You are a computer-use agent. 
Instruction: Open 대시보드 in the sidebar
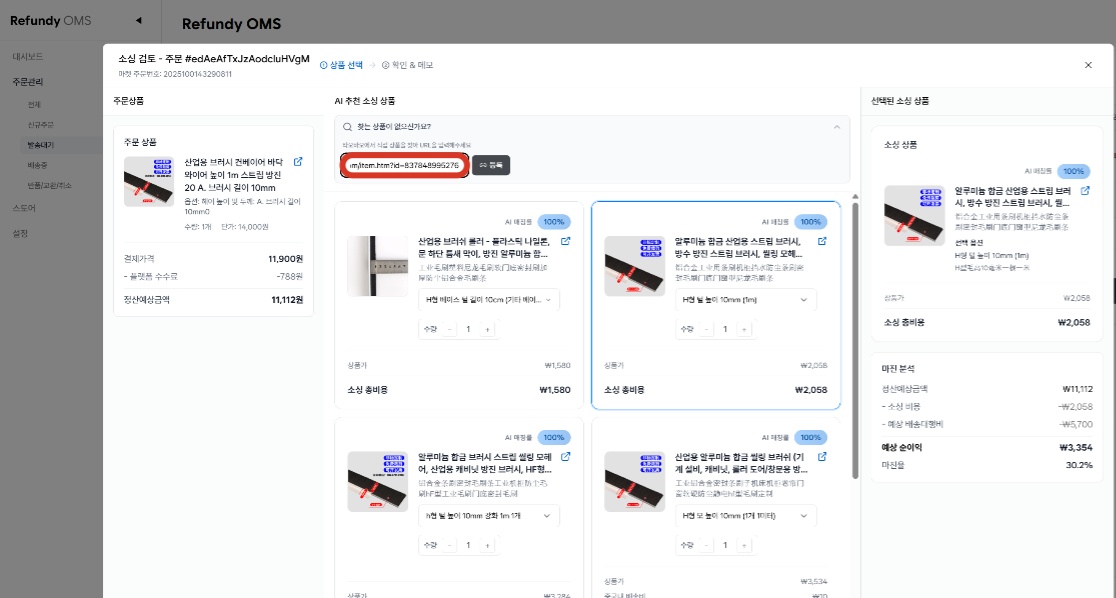(x=28, y=56)
